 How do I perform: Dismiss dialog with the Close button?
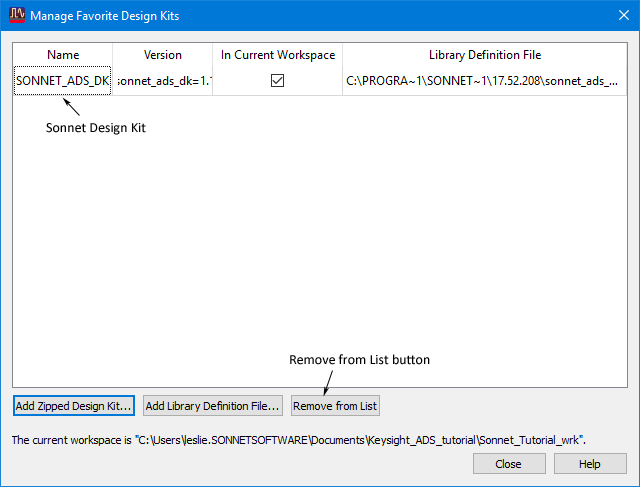509,464
